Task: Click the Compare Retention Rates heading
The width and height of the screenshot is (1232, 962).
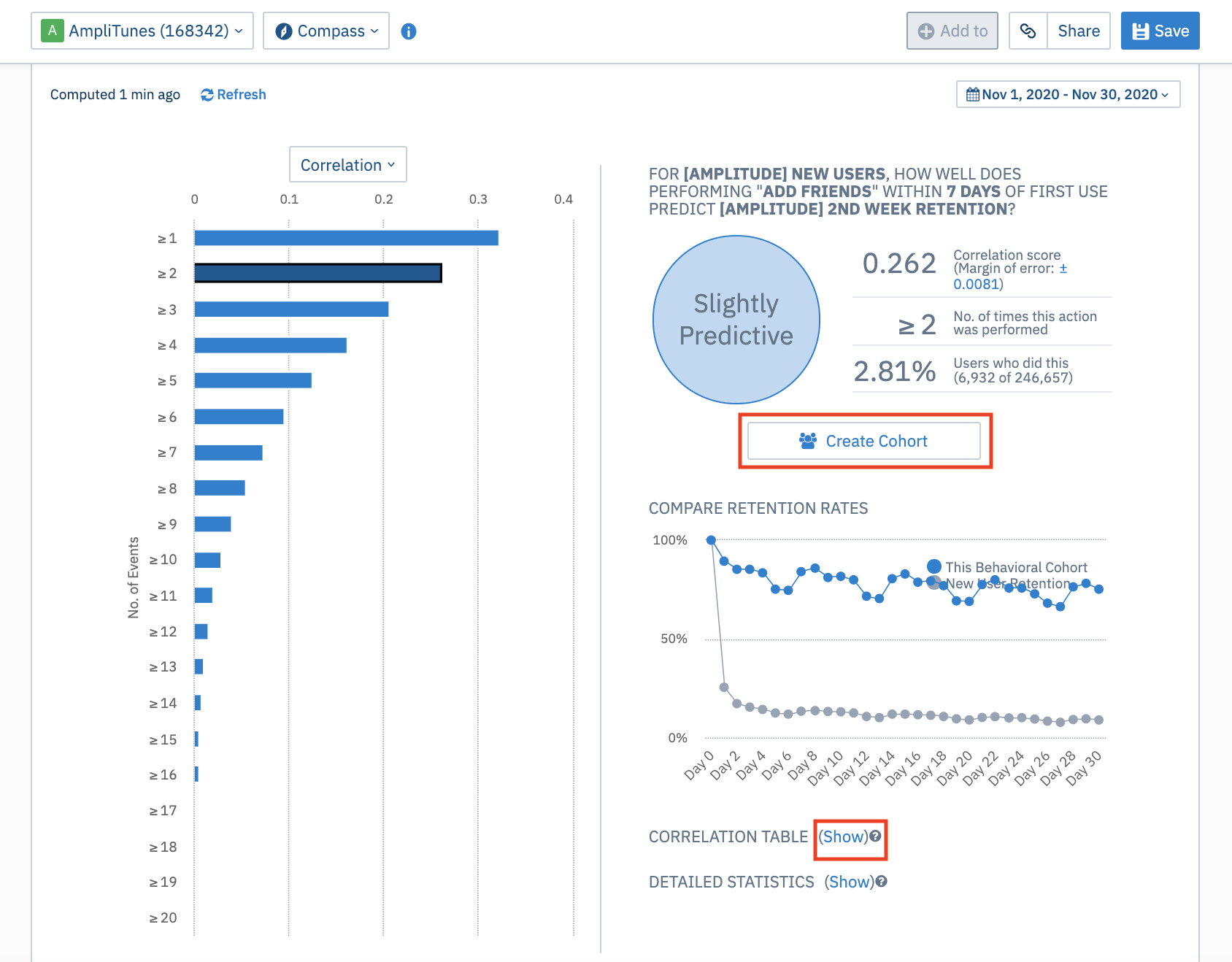Action: click(758, 508)
